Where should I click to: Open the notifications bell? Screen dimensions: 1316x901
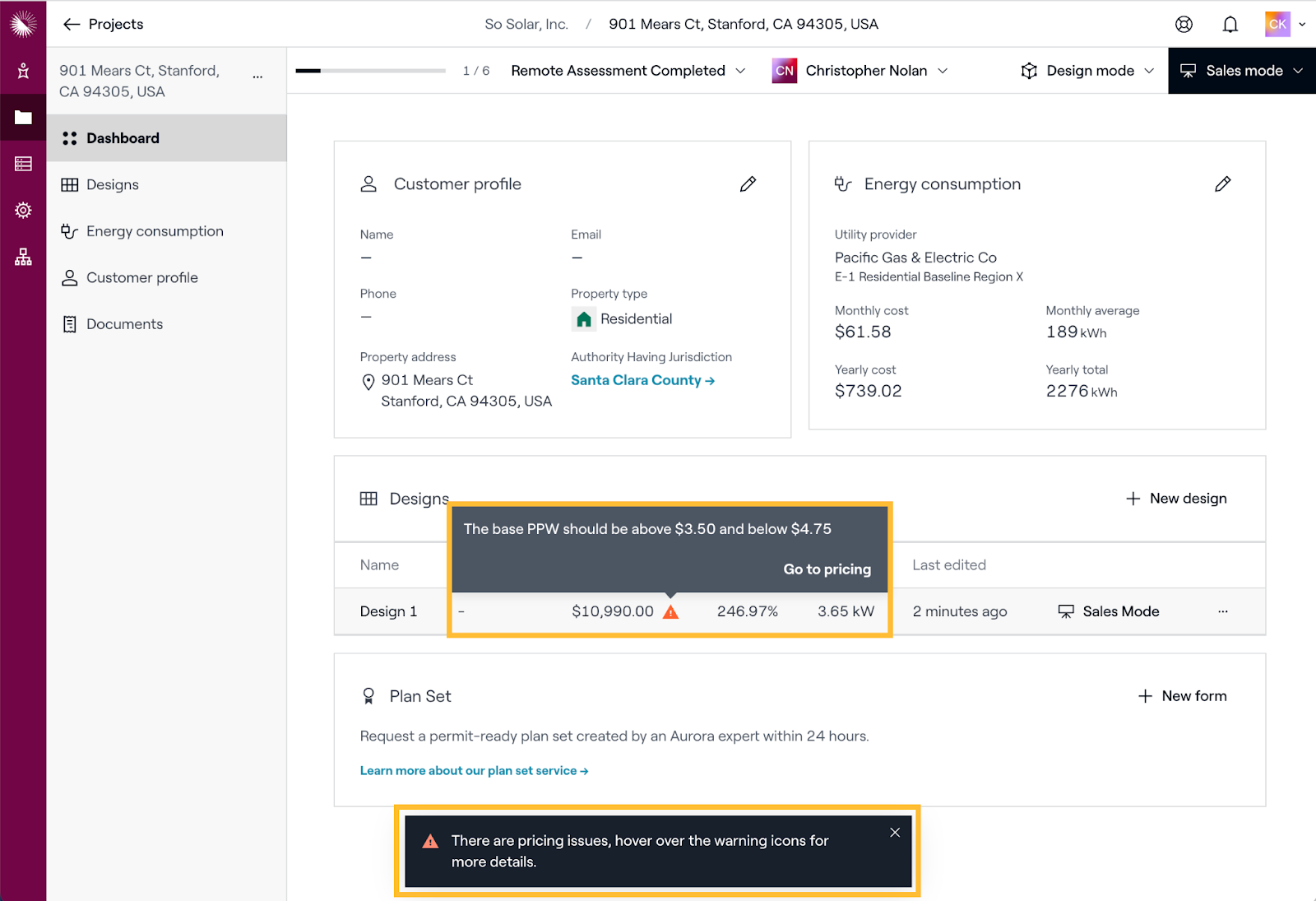[x=1230, y=25]
